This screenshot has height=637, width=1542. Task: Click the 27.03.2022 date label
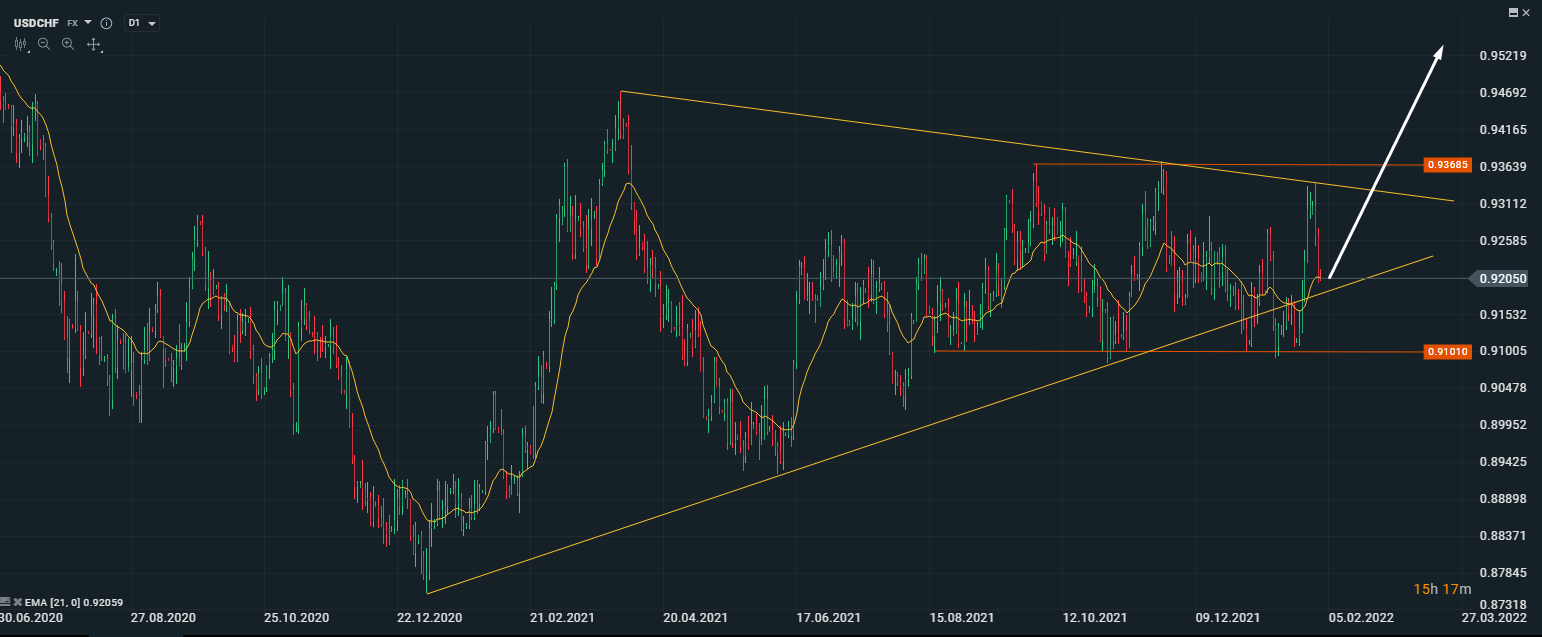(x=1494, y=619)
